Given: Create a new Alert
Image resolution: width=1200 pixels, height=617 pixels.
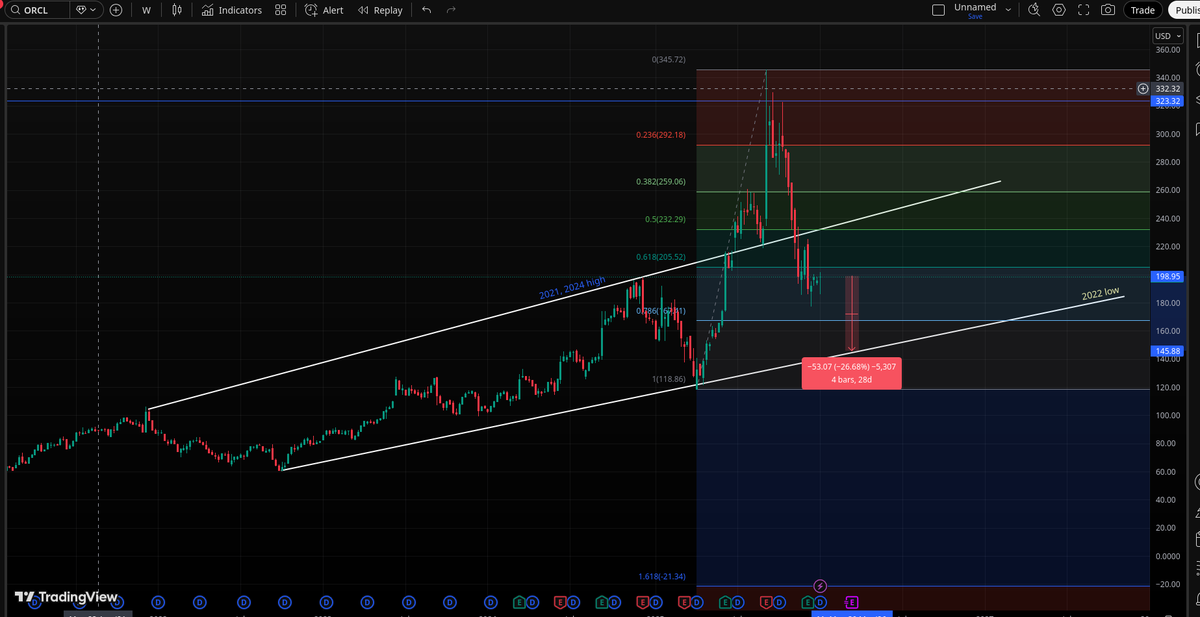Looking at the screenshot, I should point(324,10).
